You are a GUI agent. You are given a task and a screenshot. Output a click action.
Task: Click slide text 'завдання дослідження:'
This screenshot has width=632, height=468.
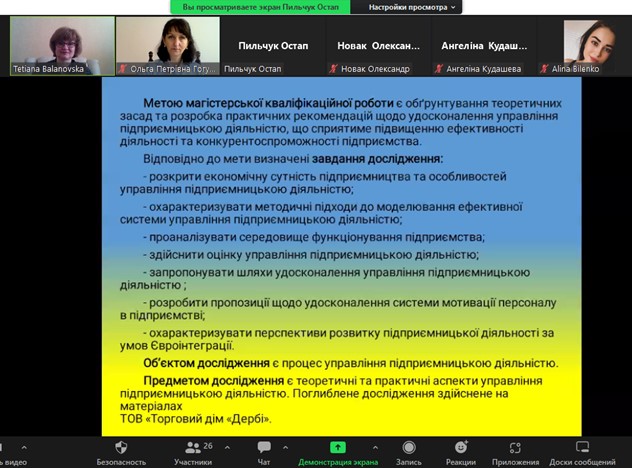(x=377, y=159)
